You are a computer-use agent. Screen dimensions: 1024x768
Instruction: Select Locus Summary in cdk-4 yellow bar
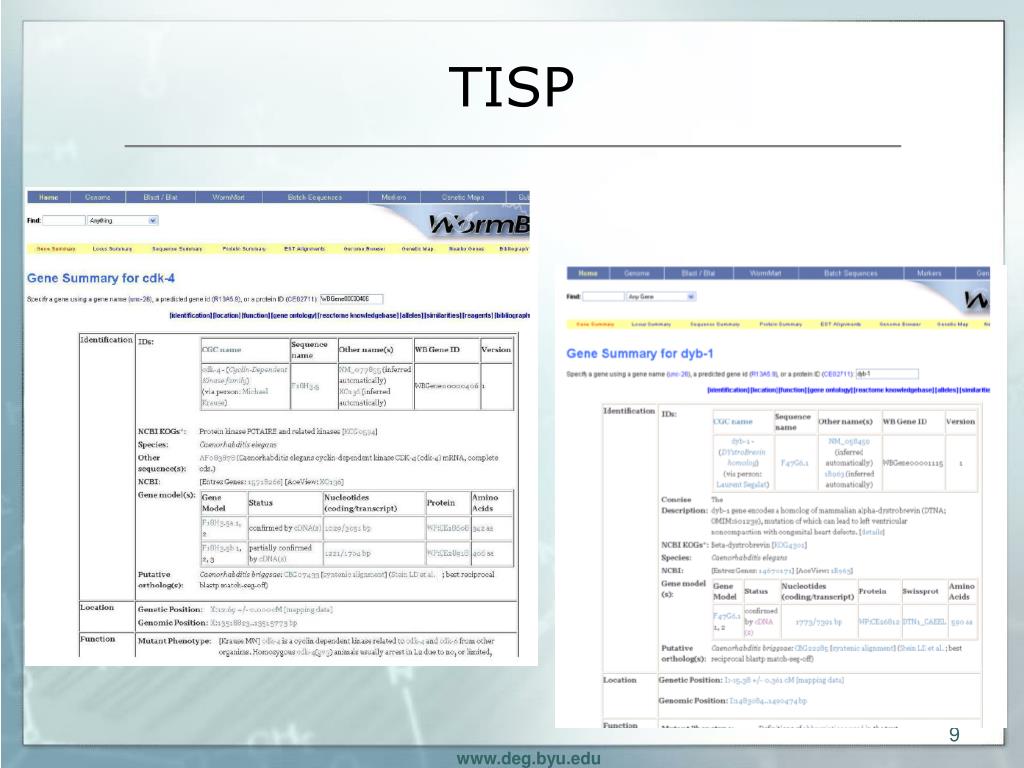coord(112,249)
